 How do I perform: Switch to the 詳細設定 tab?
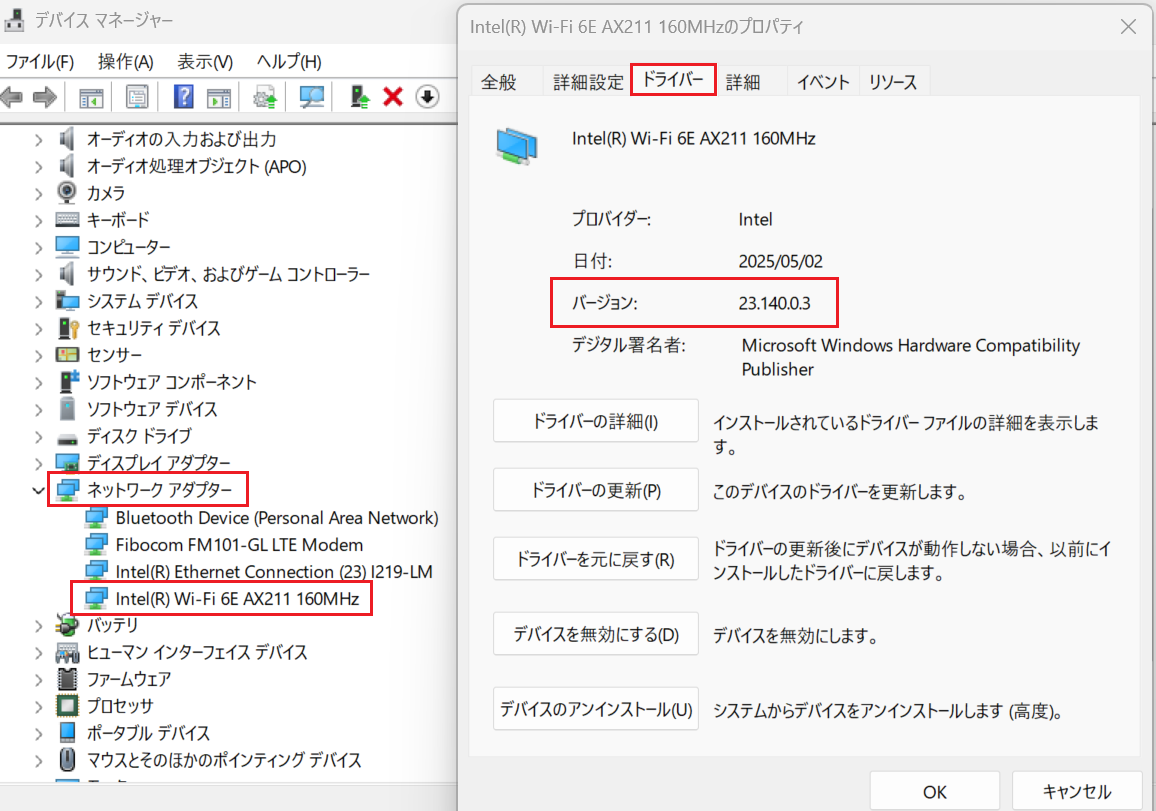pos(588,82)
